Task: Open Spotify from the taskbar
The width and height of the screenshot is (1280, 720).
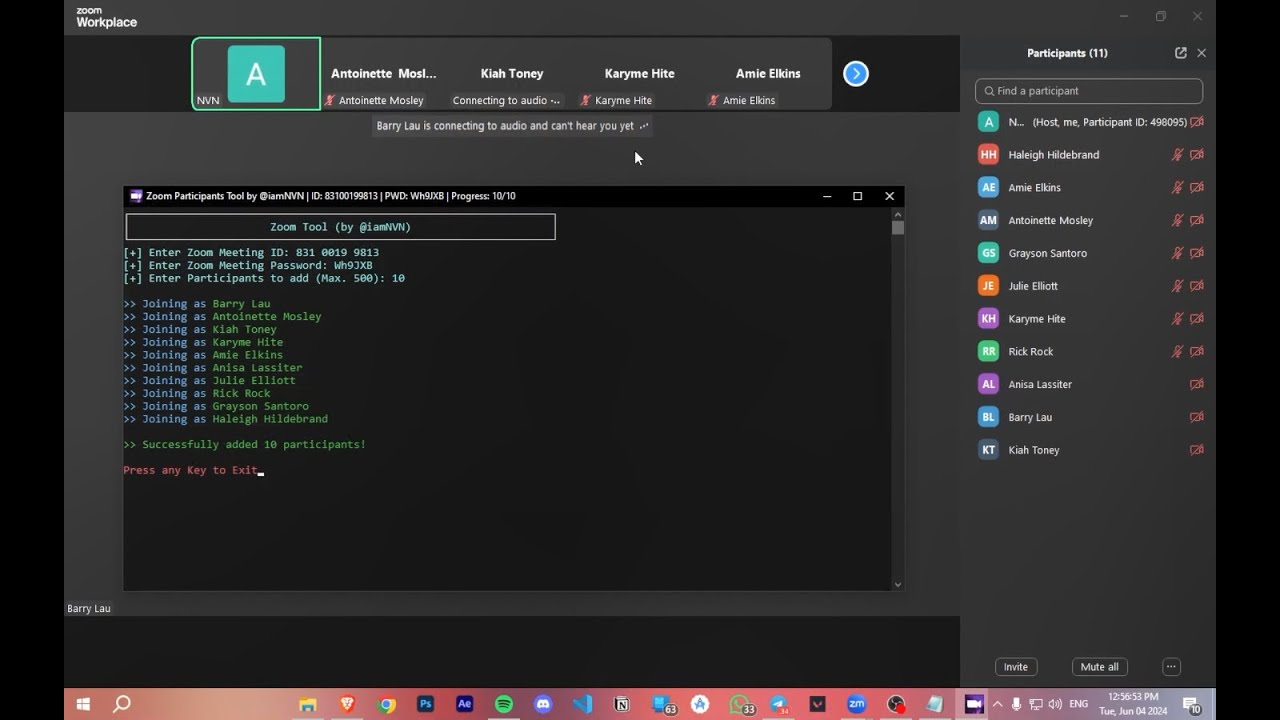Action: [x=504, y=704]
